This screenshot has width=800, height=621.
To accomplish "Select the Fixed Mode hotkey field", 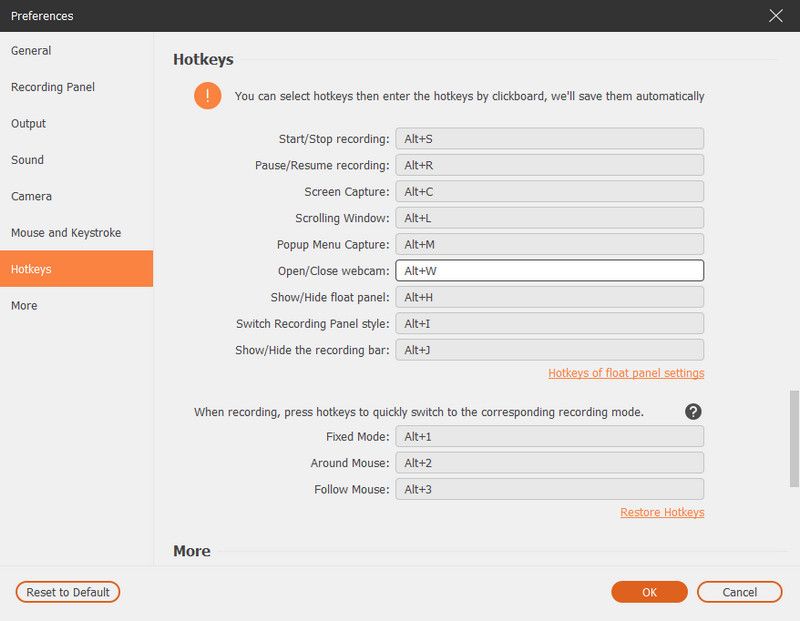I will point(549,437).
